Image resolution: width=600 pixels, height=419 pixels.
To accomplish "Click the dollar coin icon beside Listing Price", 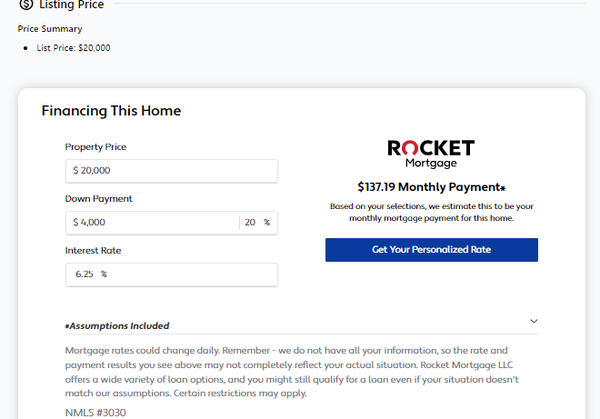I will [x=25, y=5].
